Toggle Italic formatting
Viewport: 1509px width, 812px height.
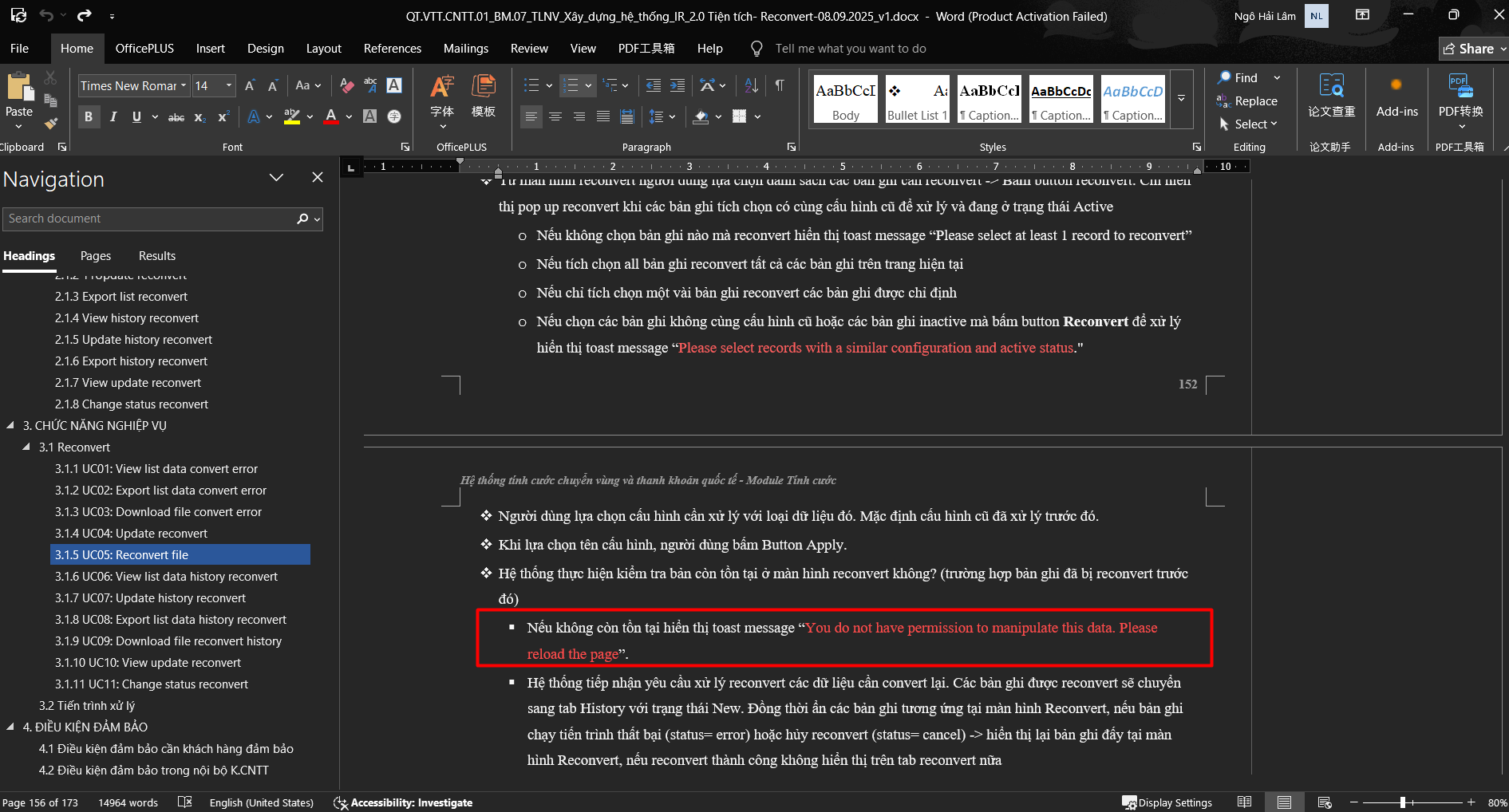113,116
